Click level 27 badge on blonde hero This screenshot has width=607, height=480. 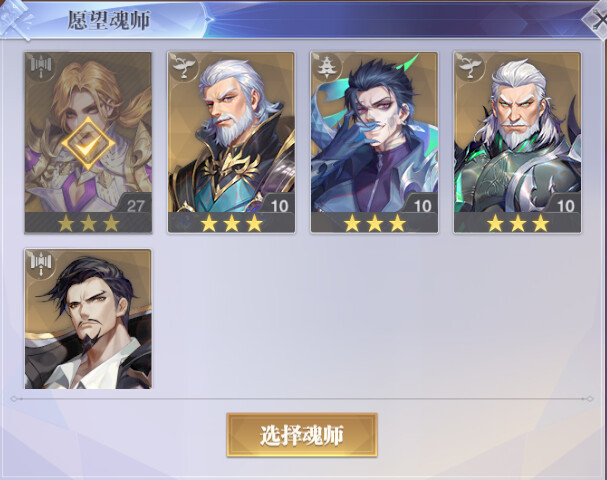(134, 204)
